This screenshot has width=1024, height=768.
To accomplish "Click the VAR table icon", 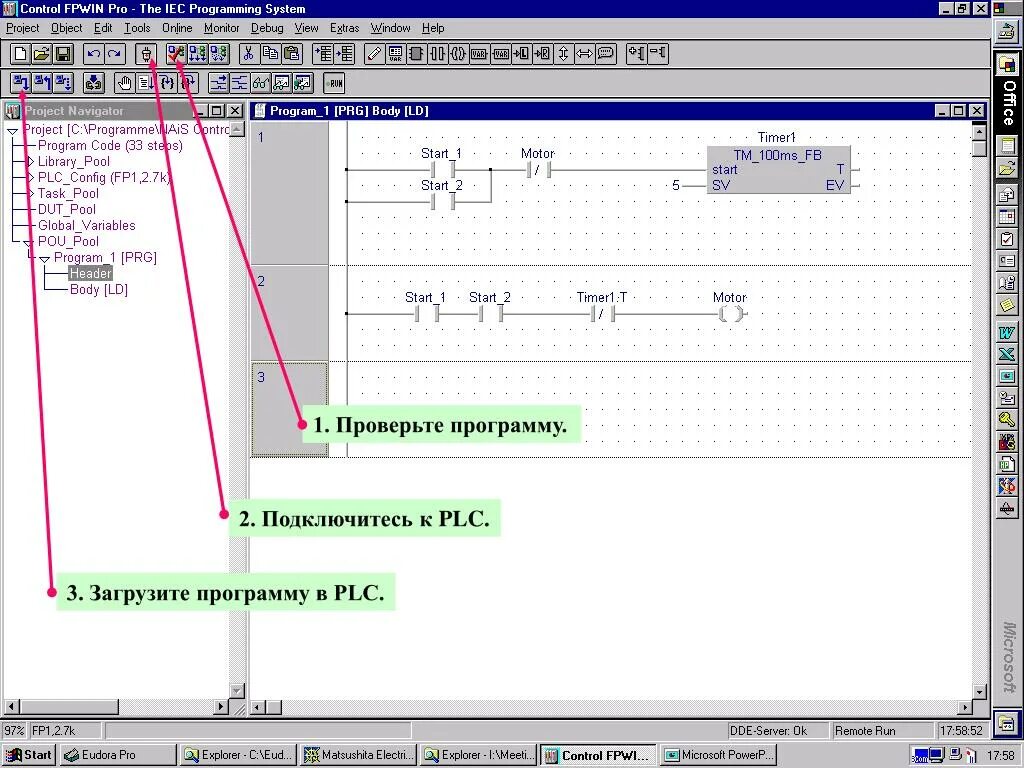I will (395, 54).
